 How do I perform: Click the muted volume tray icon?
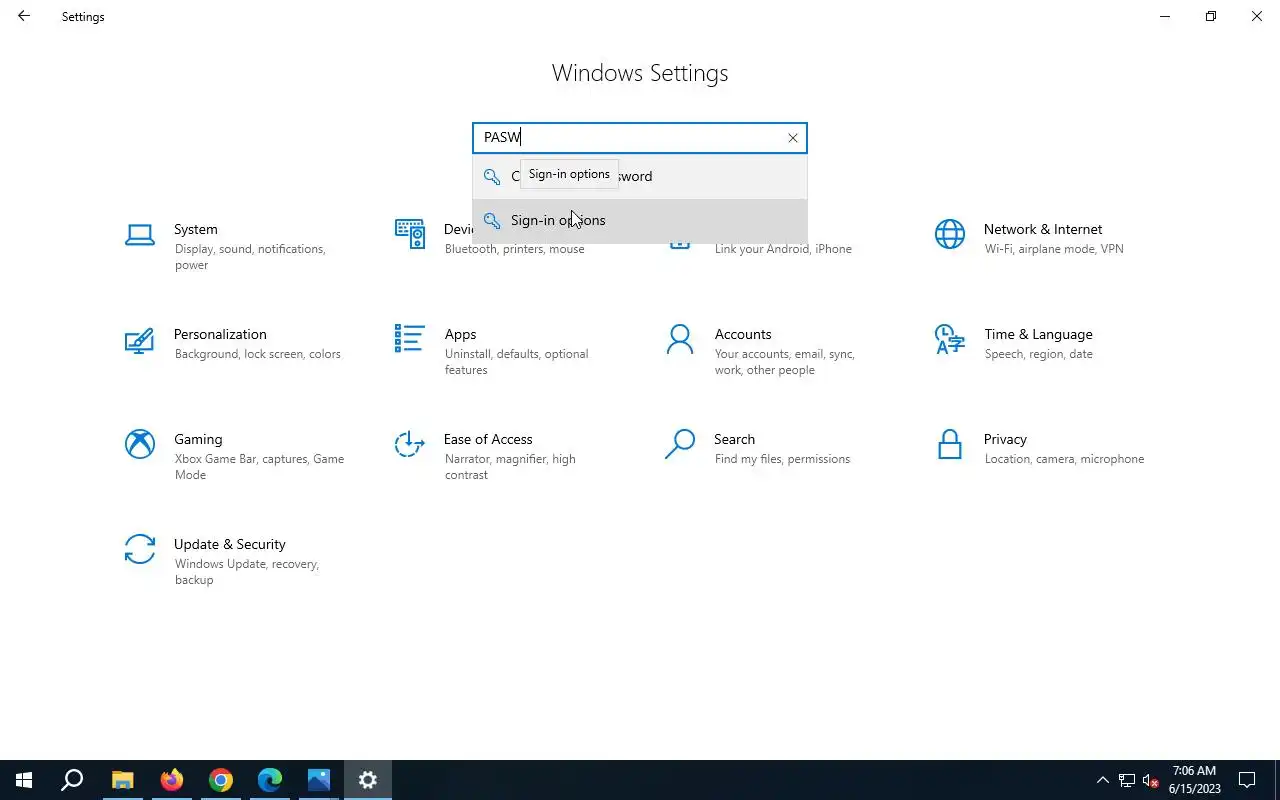click(1151, 780)
